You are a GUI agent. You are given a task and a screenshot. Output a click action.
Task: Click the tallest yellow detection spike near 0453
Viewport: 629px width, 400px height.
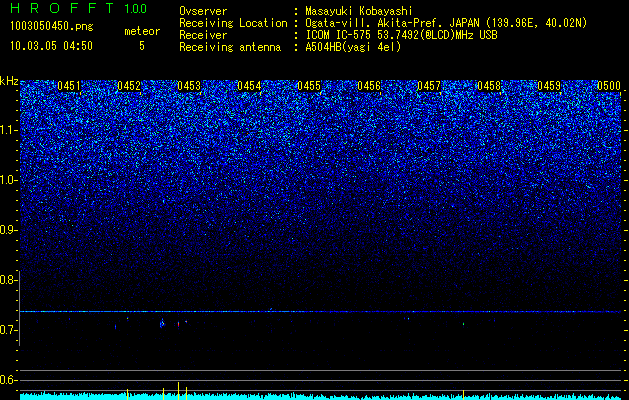pyautogui.click(x=179, y=391)
